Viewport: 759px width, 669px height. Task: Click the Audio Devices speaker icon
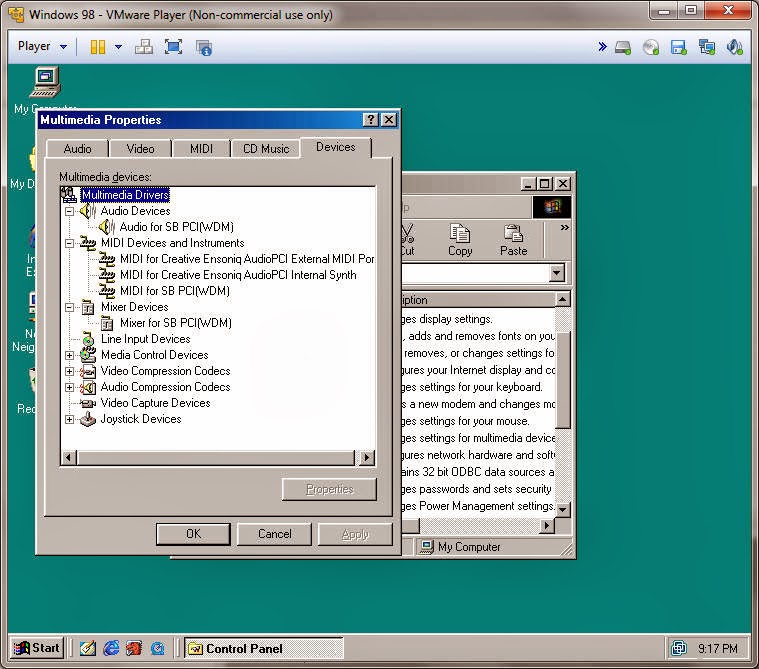click(x=88, y=211)
